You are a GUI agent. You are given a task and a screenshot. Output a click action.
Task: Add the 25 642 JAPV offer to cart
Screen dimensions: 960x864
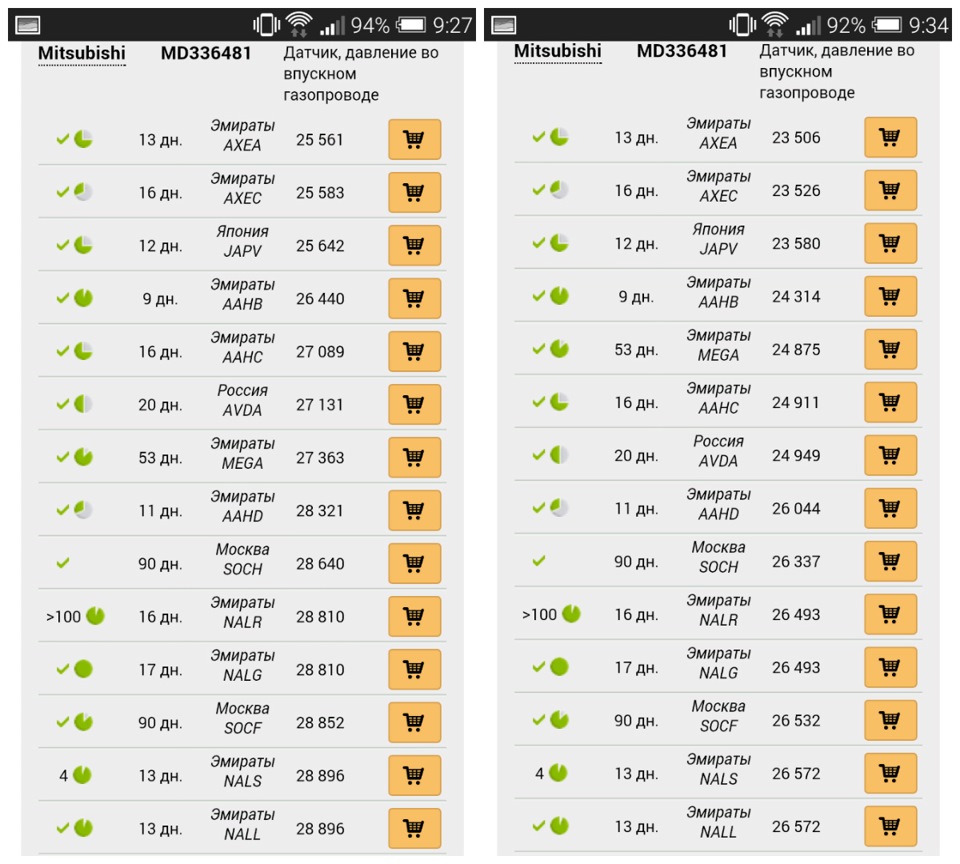click(x=414, y=246)
